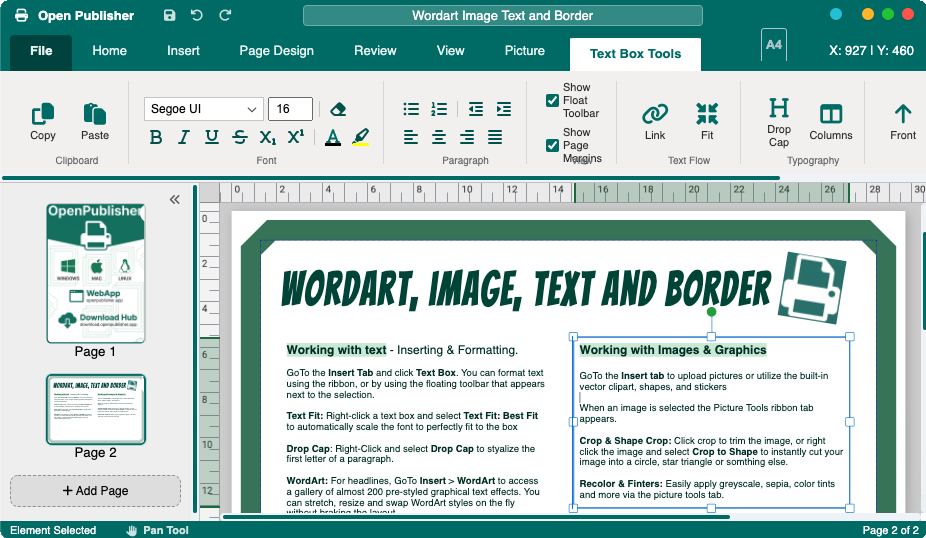Change the font color with the A swatch

coord(333,138)
